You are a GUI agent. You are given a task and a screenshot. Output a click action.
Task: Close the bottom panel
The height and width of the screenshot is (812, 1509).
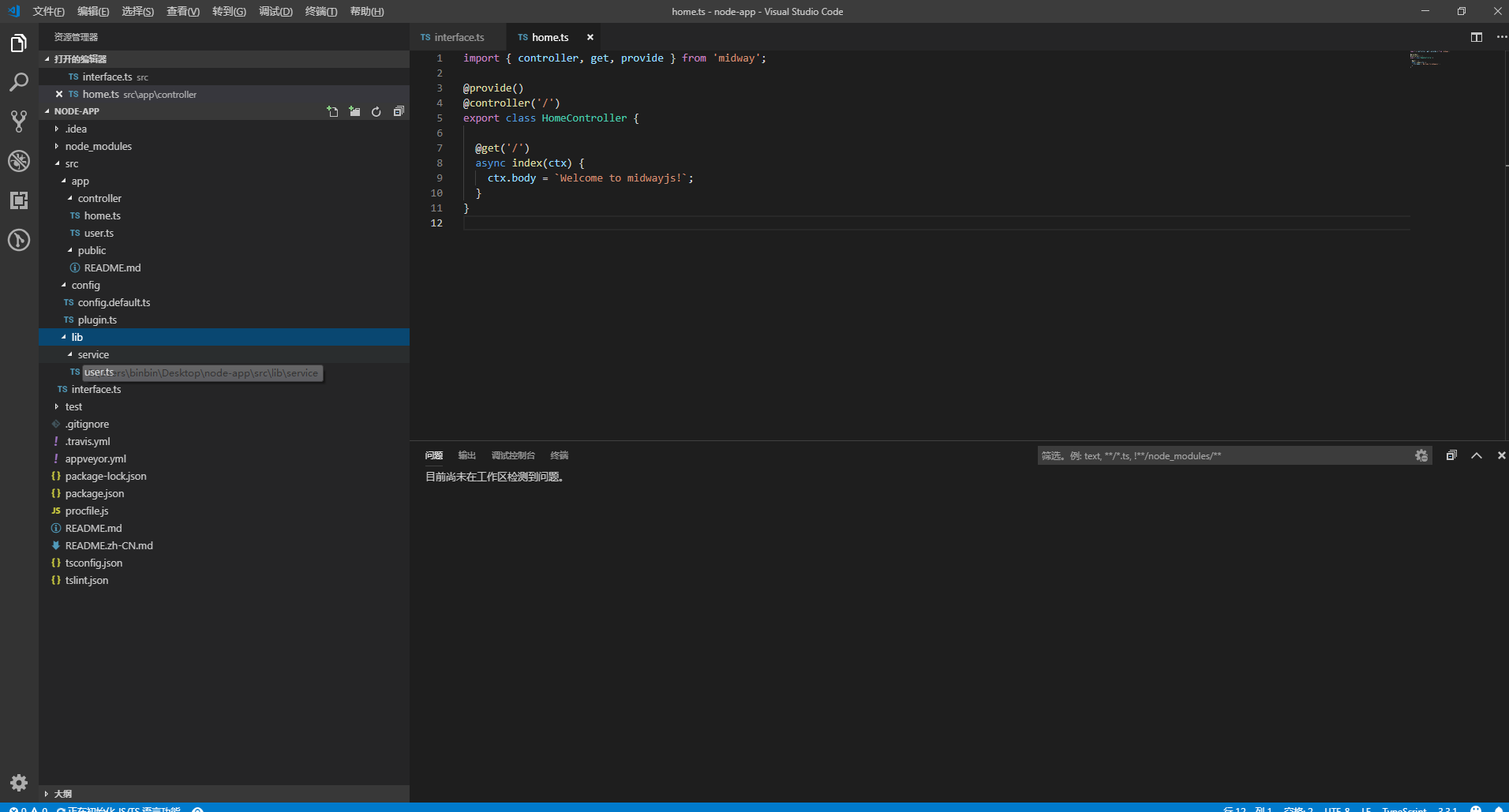1501,455
